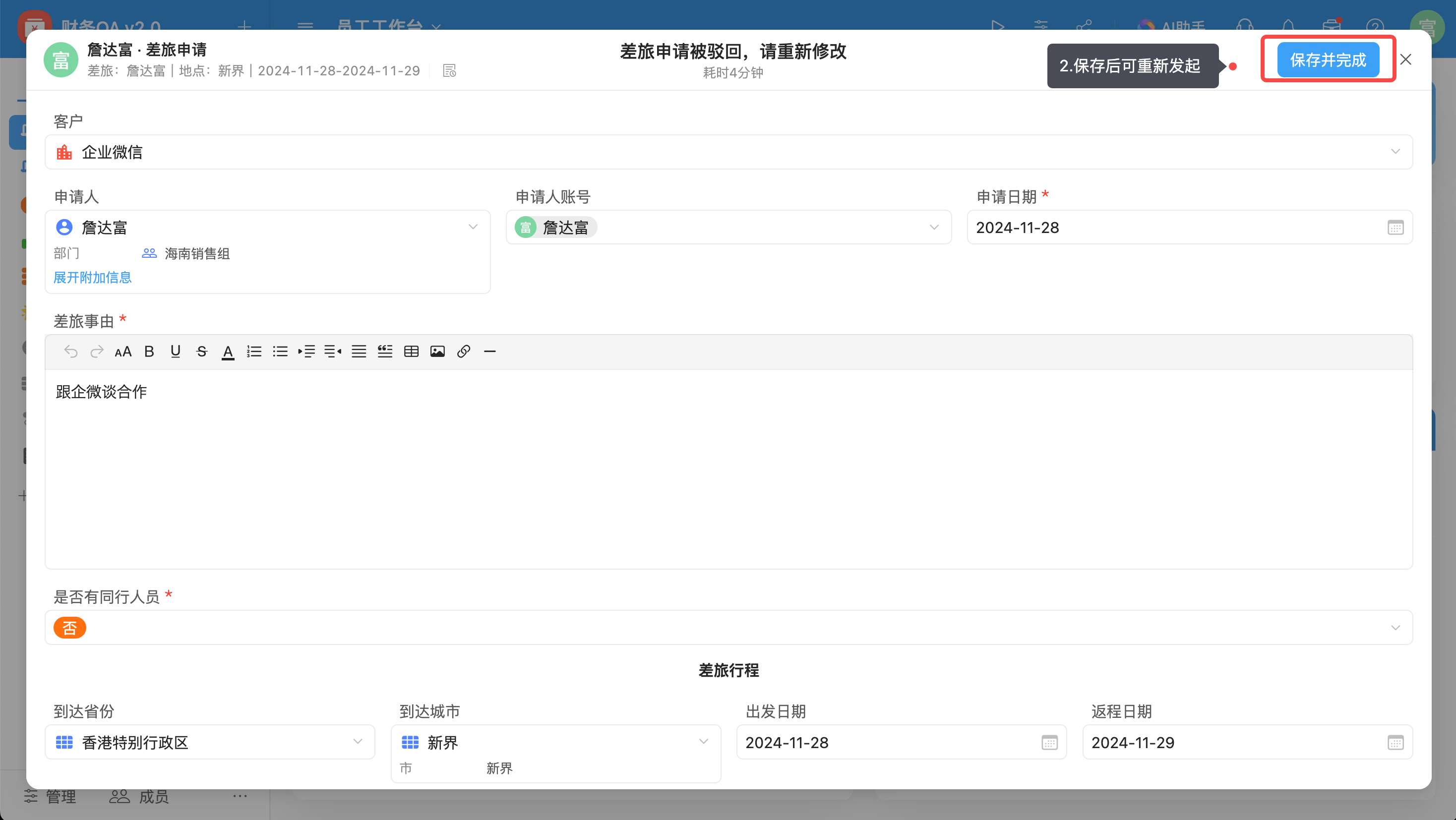Click the 申请日期 input field

tap(1190, 228)
